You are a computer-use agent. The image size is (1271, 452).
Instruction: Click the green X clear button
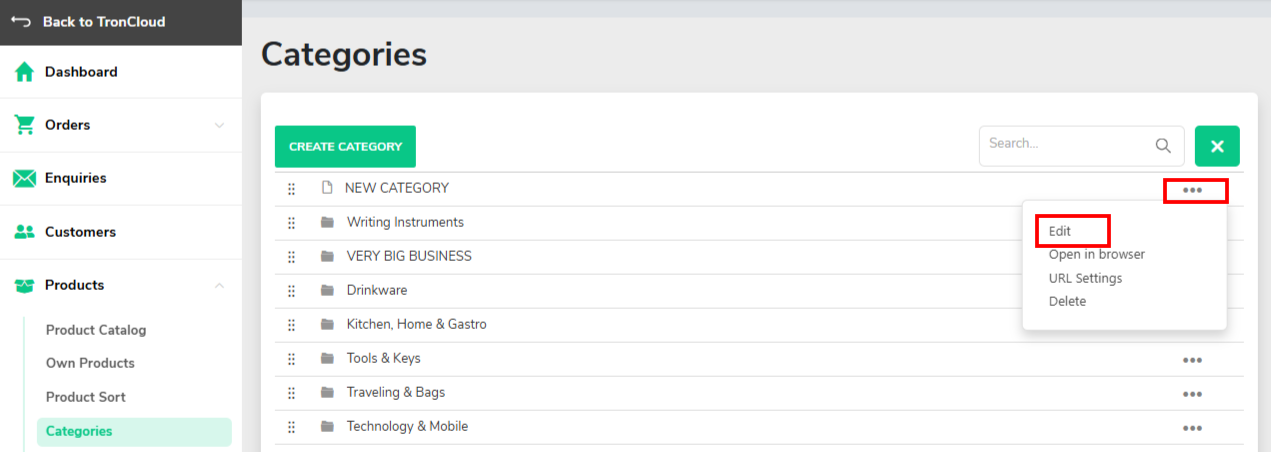click(1217, 146)
